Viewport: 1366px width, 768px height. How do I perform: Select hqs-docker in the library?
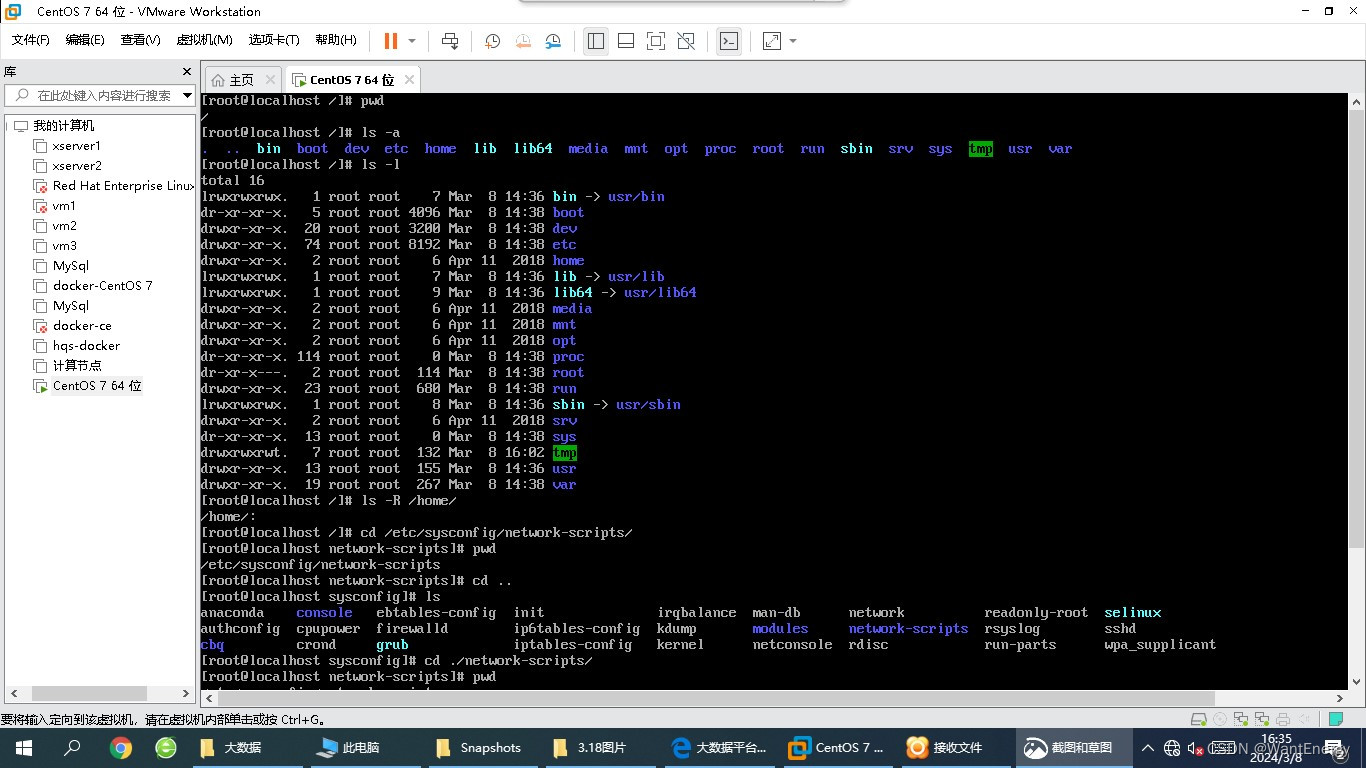[x=77, y=346]
